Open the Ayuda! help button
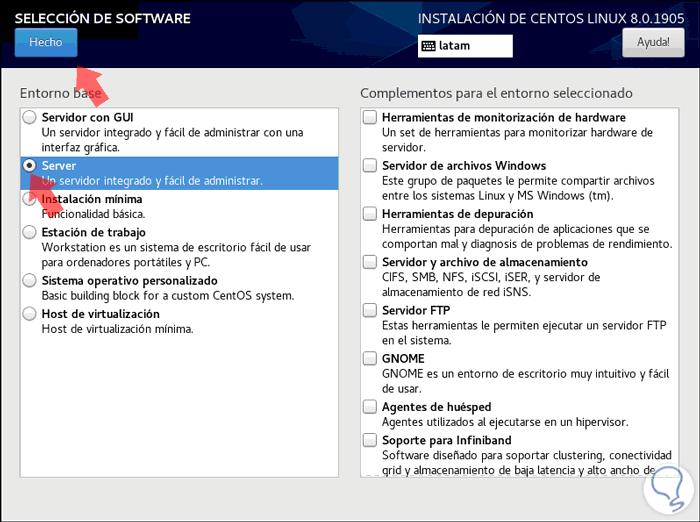700x522 pixels. [x=653, y=42]
